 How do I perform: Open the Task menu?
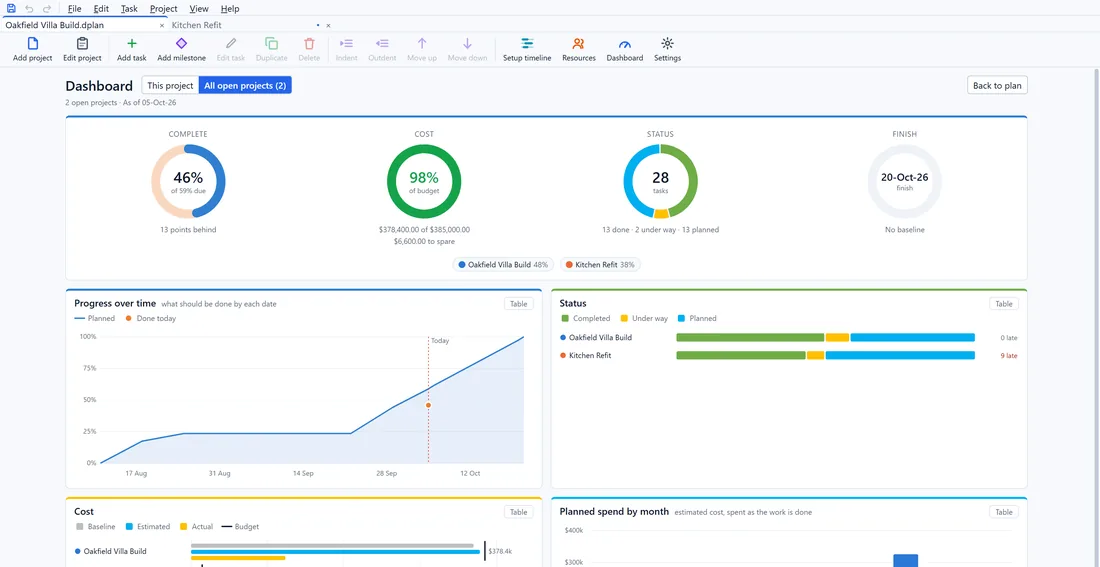129,9
